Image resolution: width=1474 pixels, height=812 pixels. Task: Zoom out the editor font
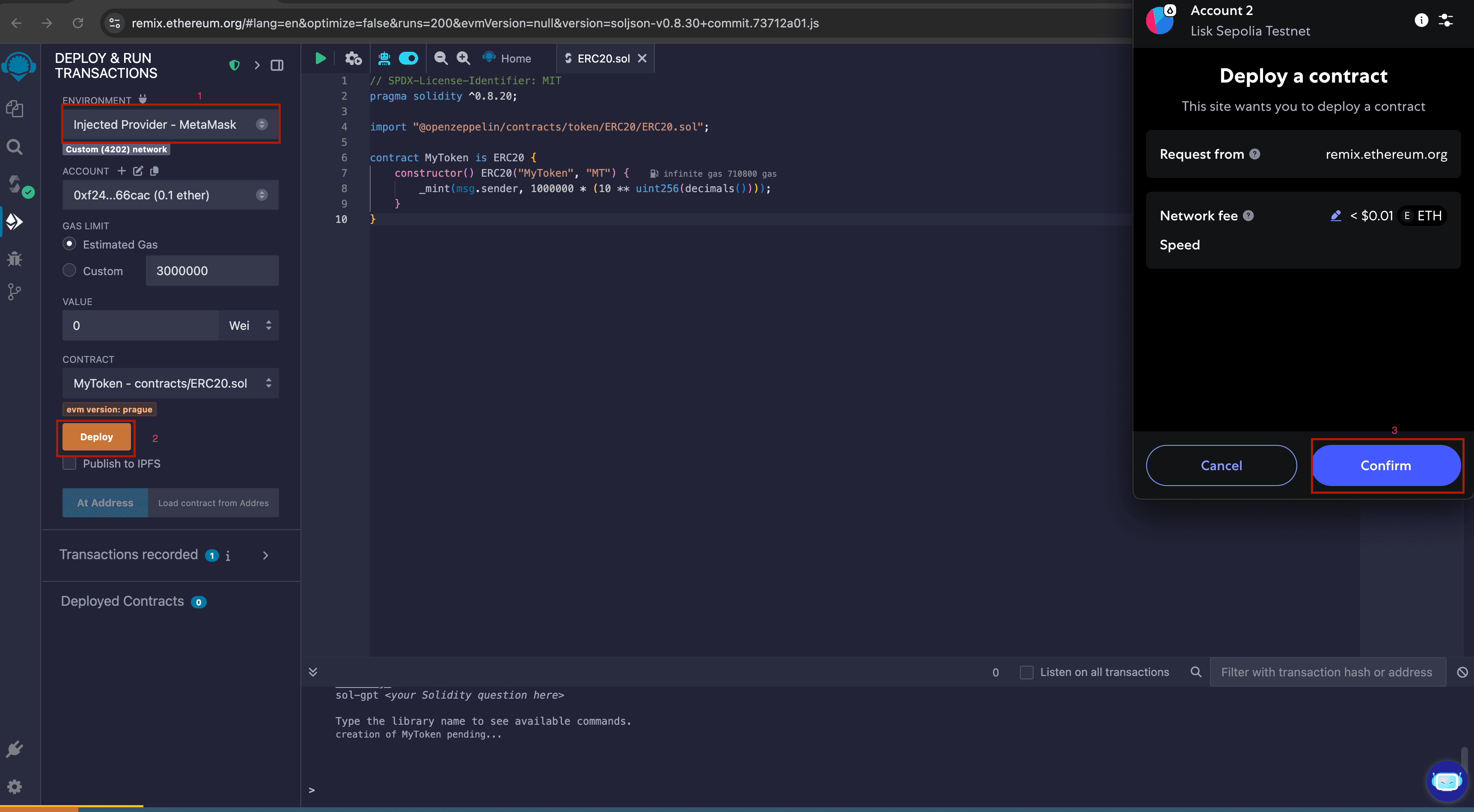440,58
